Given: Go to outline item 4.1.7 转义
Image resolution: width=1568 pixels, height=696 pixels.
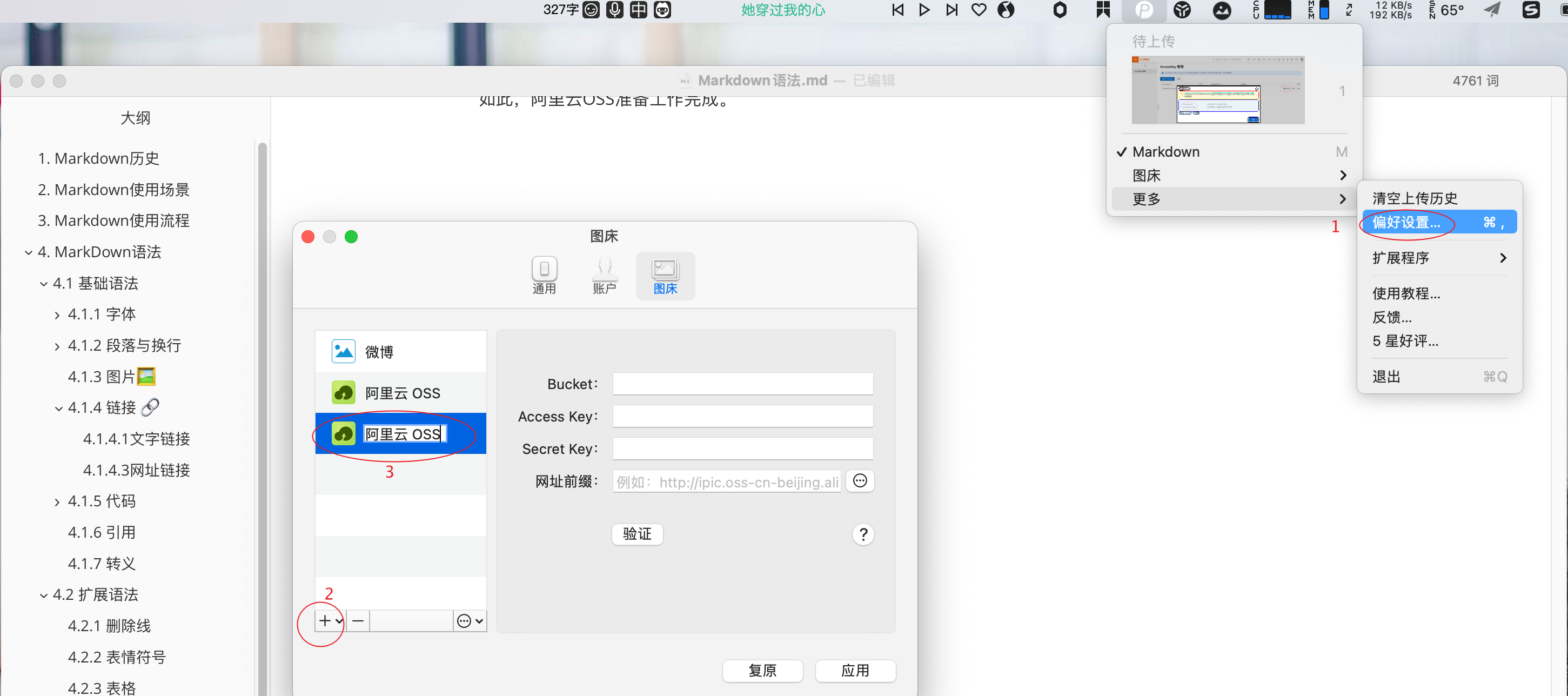Looking at the screenshot, I should point(102,564).
